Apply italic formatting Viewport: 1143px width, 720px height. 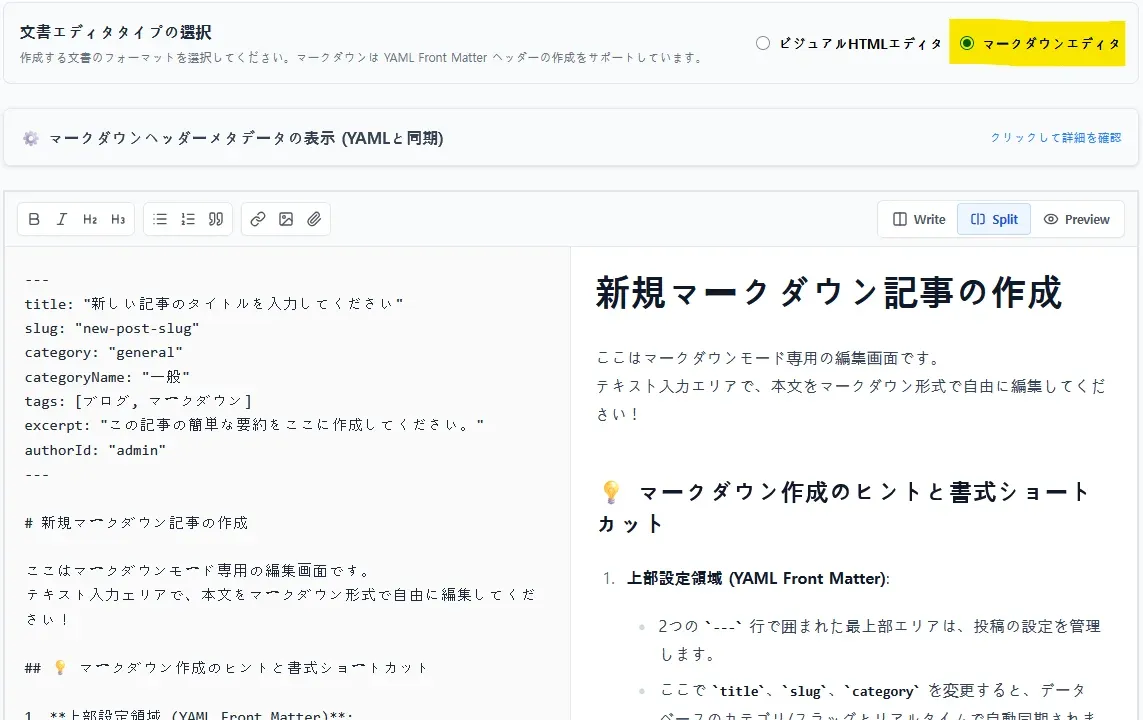(x=62, y=219)
